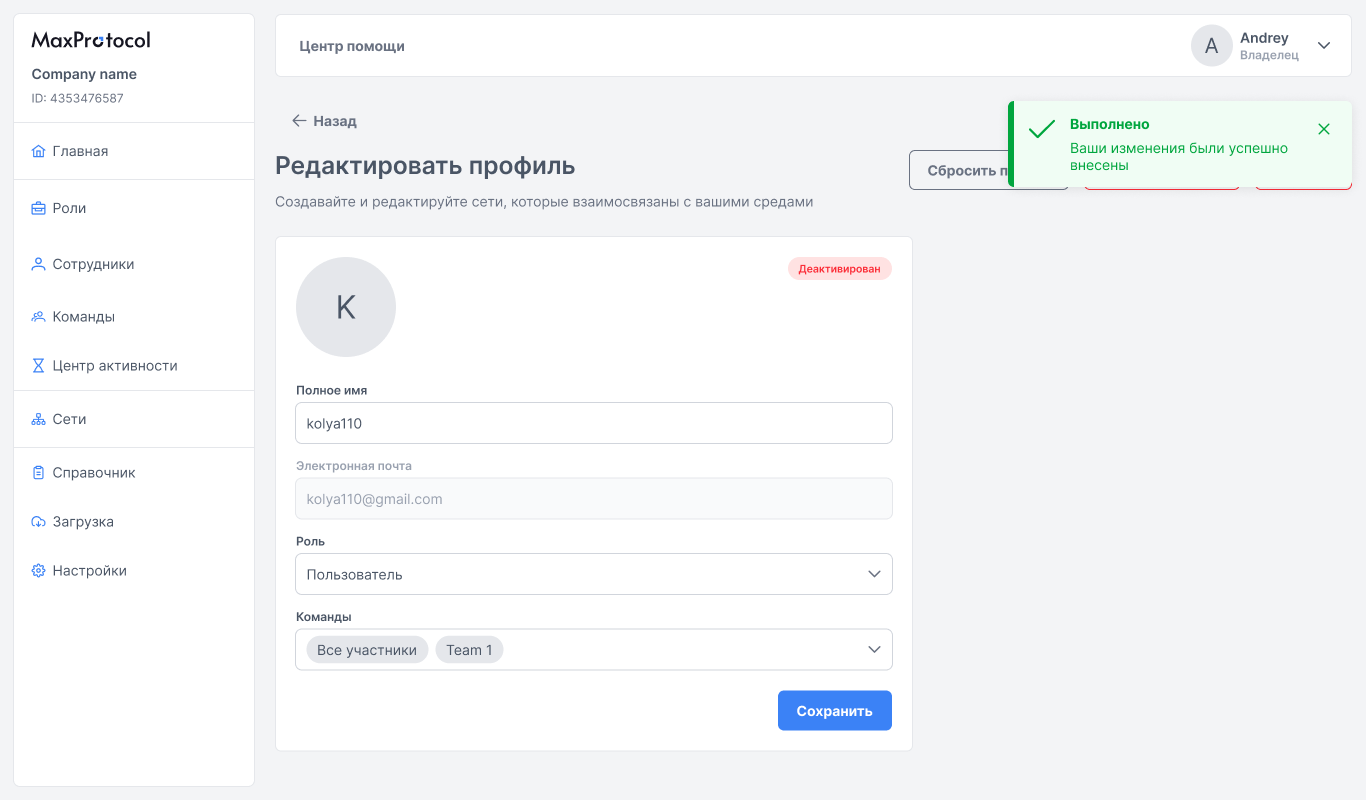Click the Сотрудники person icon

(38, 264)
